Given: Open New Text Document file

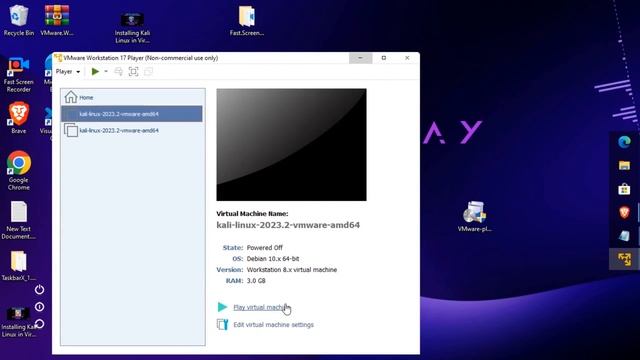Looking at the screenshot, I should 18,220.
